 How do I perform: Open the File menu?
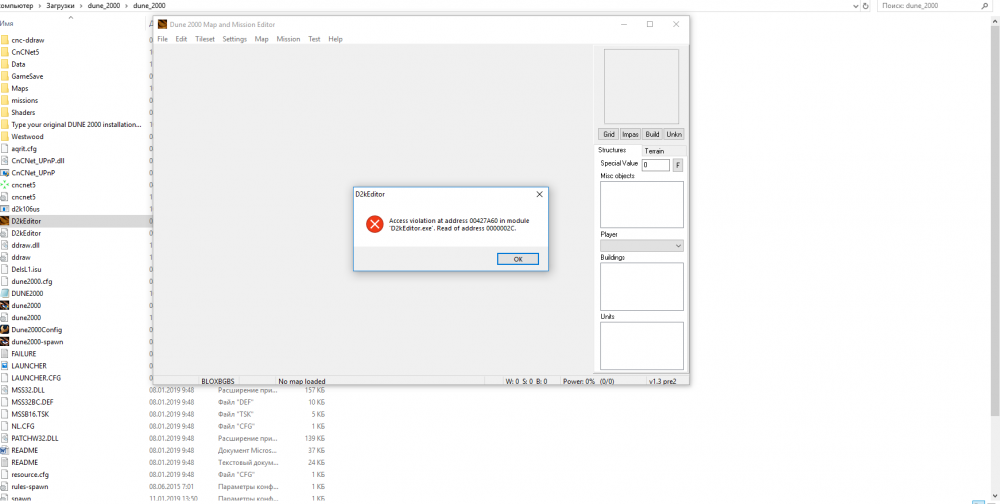point(162,39)
